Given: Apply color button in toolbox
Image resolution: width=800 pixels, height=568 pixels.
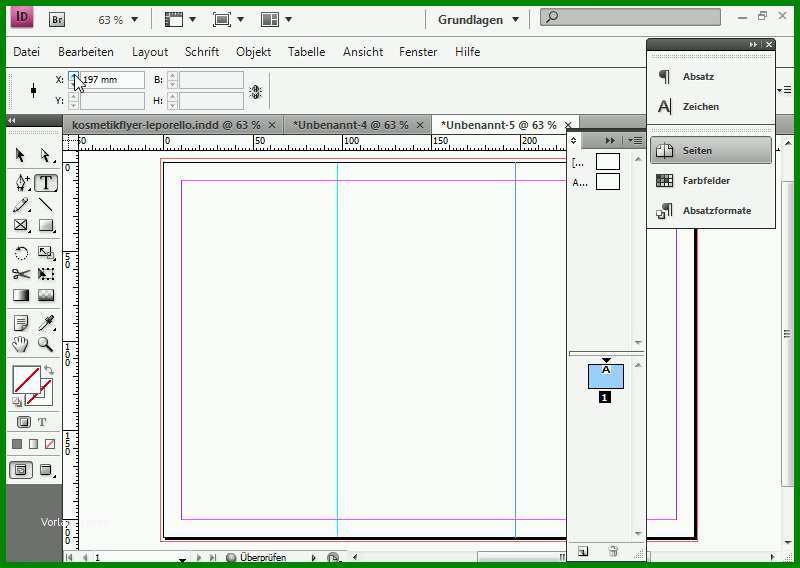Looking at the screenshot, I should 17,444.
